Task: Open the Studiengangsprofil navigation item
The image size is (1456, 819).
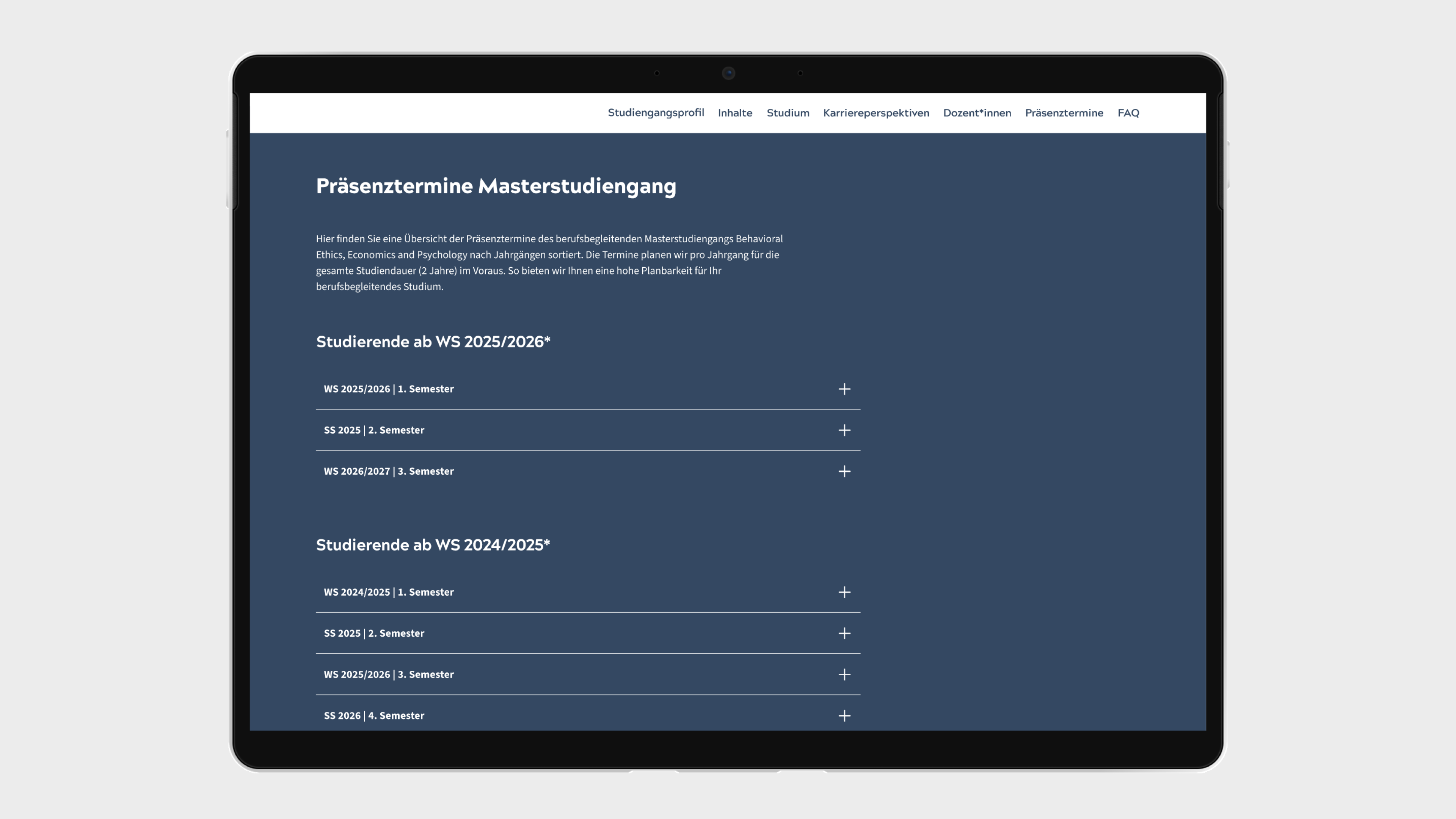Action: [x=656, y=113]
